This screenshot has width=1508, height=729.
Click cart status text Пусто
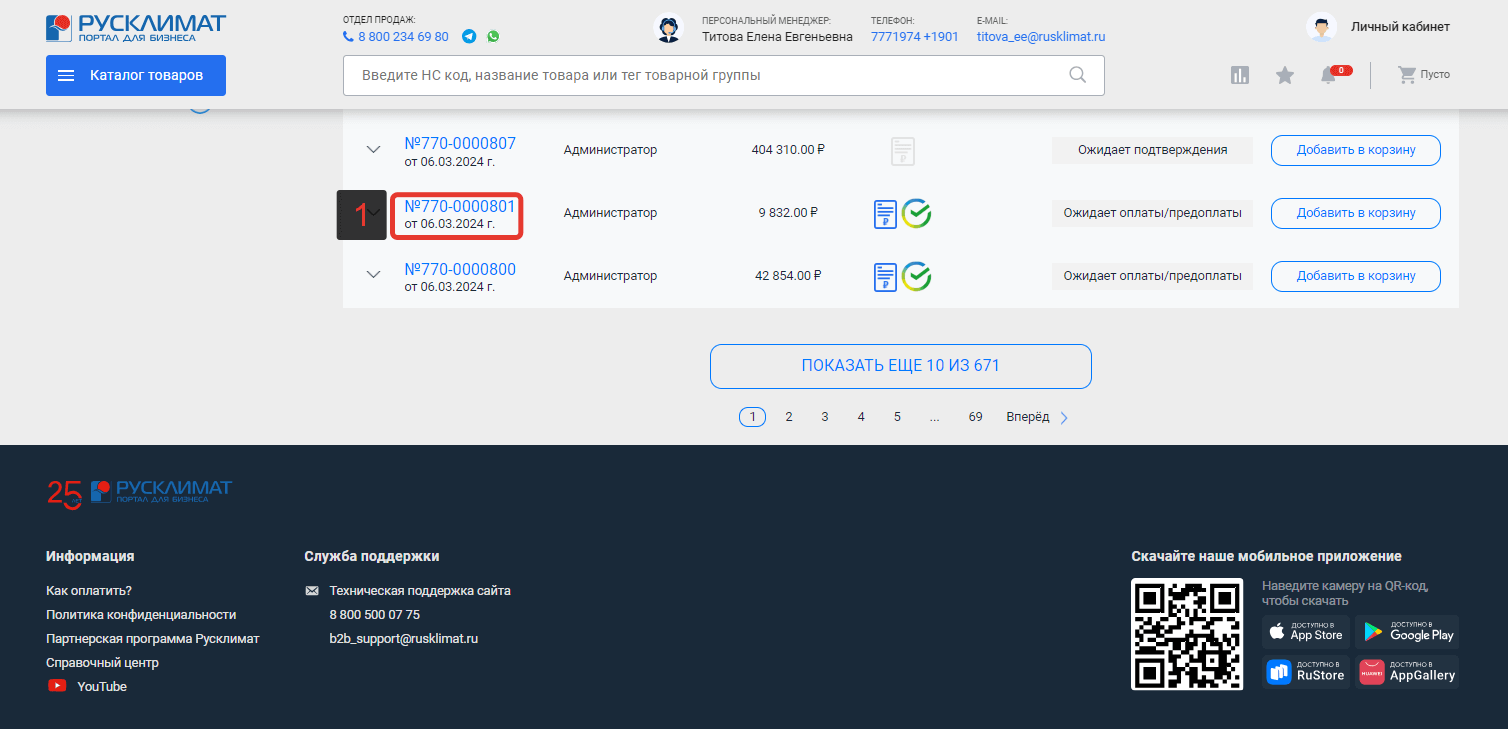click(x=1435, y=75)
